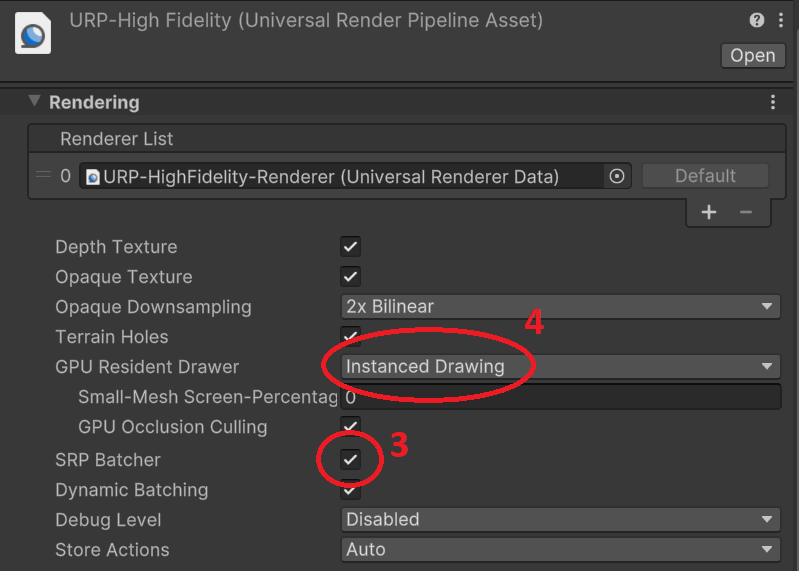
Task: Open the Store Actions dropdown
Action: click(x=561, y=550)
